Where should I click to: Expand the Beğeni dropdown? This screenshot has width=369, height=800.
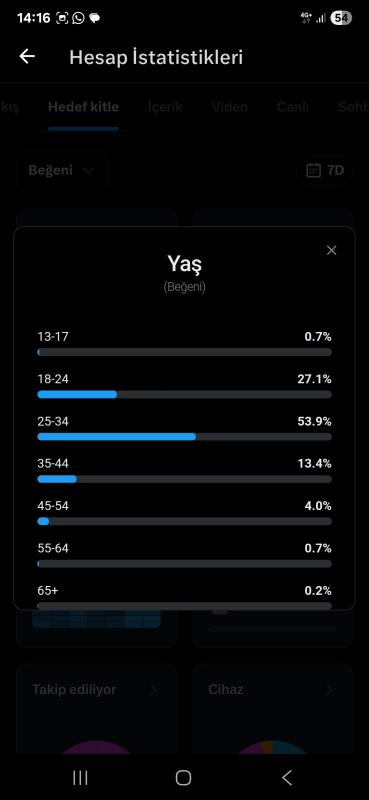[x=62, y=170]
